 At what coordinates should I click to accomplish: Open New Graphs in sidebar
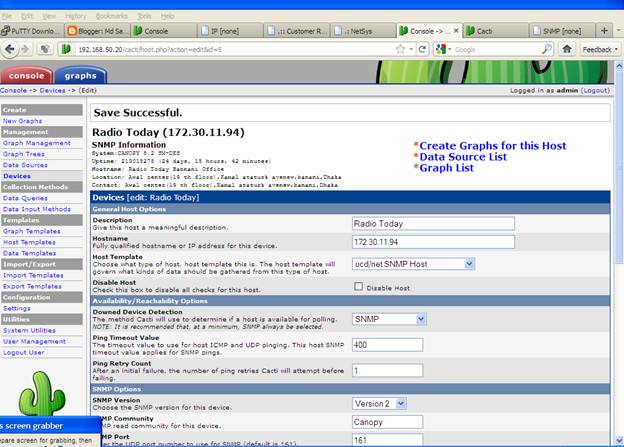click(22, 121)
